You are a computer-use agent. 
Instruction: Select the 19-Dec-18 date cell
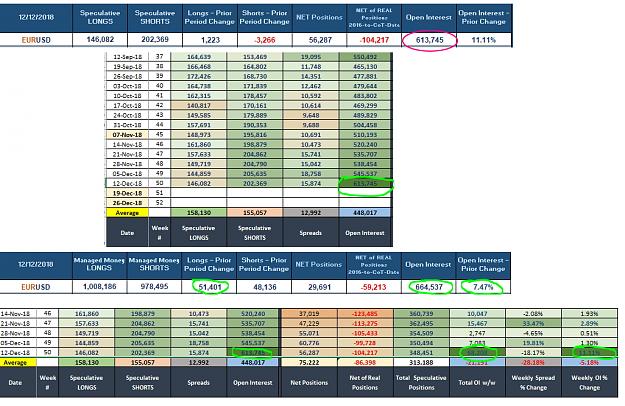[127, 193]
